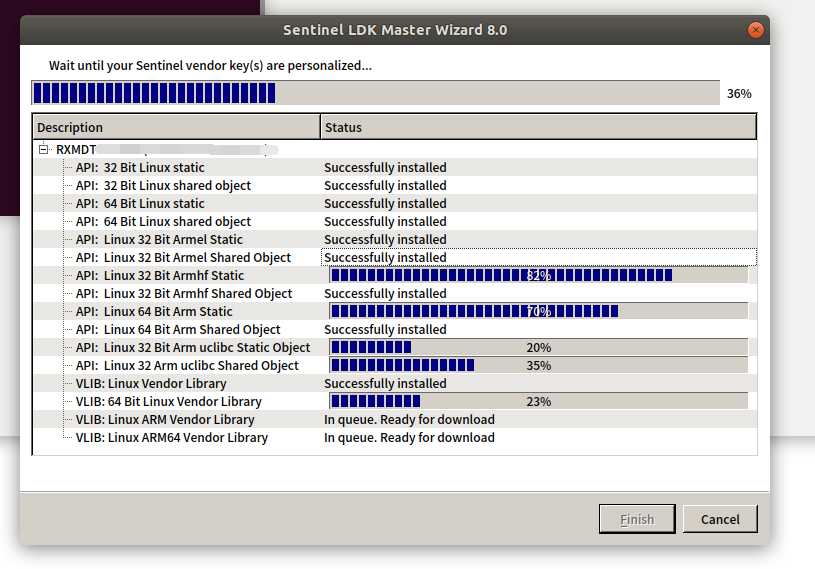Select row API: Linux 32 Bit Arm uclibc Static Object
815x569 pixels.
395,347
